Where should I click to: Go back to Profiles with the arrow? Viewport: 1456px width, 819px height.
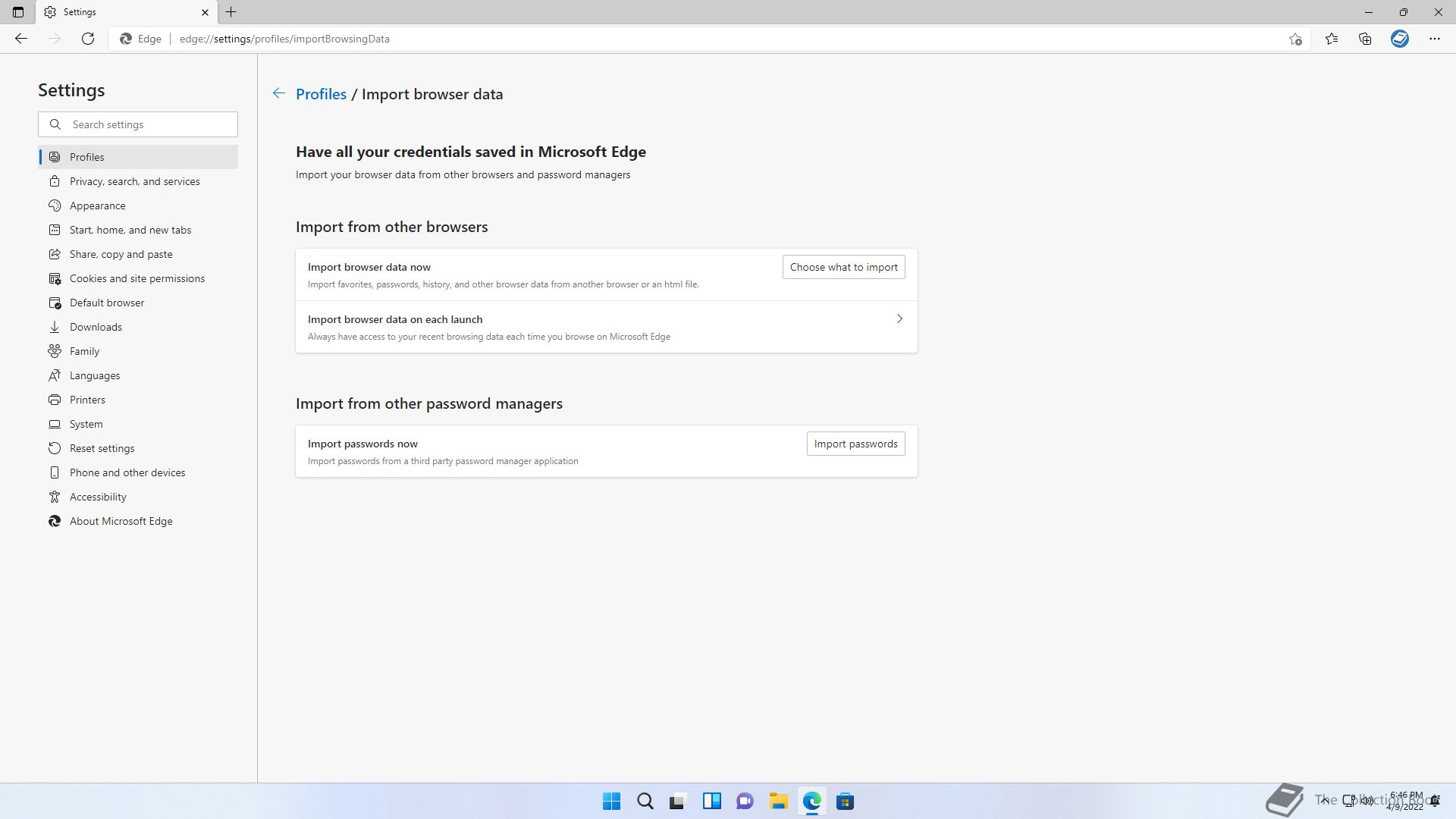pyautogui.click(x=279, y=93)
